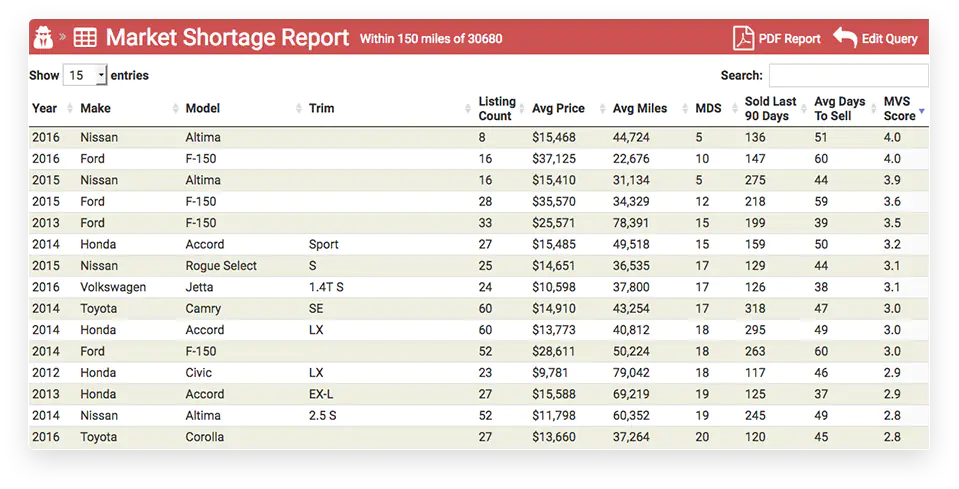This screenshot has width=959, height=489.
Task: Click the '2.5 S' trim cell
Action: [322, 416]
